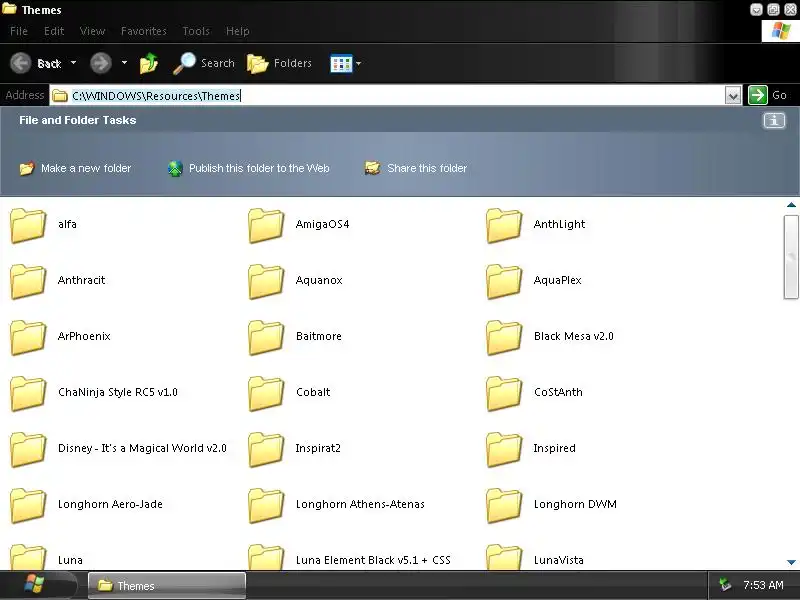Click the Back navigation arrow
The width and height of the screenshot is (800, 600).
pyautogui.click(x=21, y=63)
